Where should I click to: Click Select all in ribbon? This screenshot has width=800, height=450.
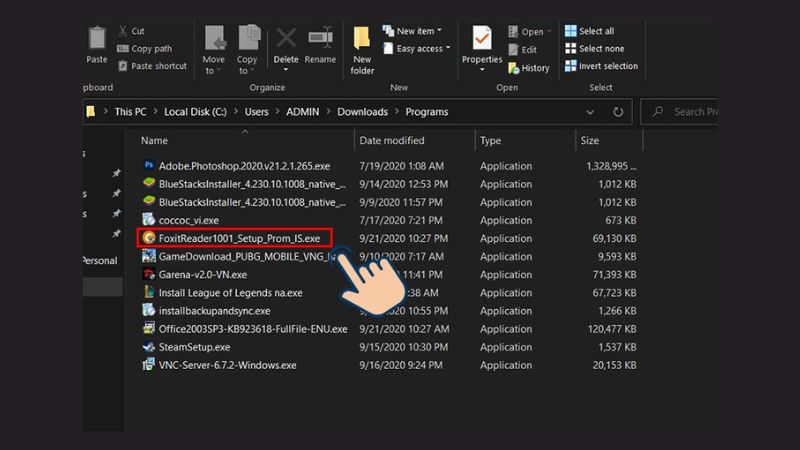[596, 31]
